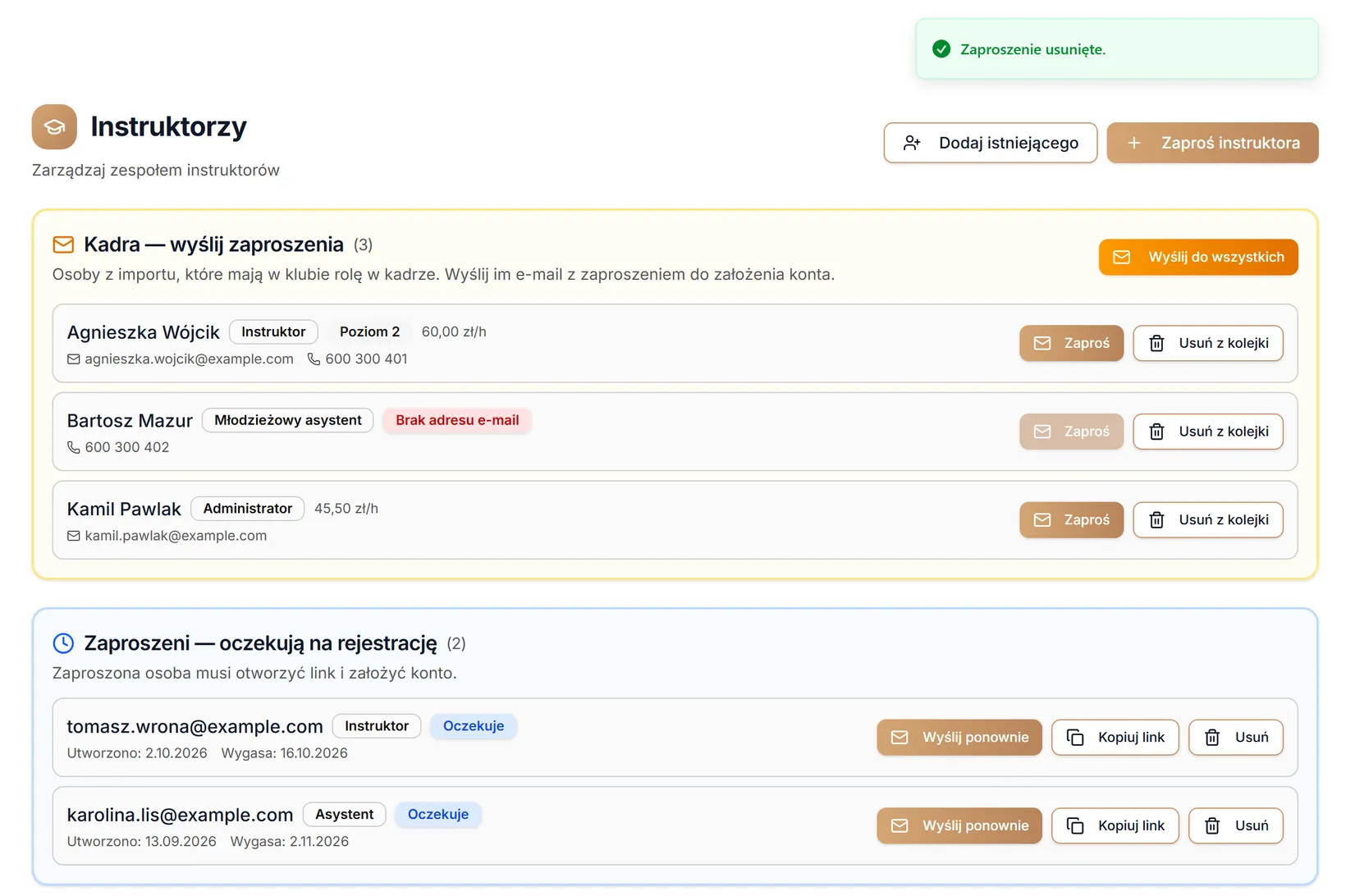Resend invitation to karolina.lis@example.com
Image resolution: width=1346 pixels, height=896 pixels.
pyautogui.click(x=959, y=825)
